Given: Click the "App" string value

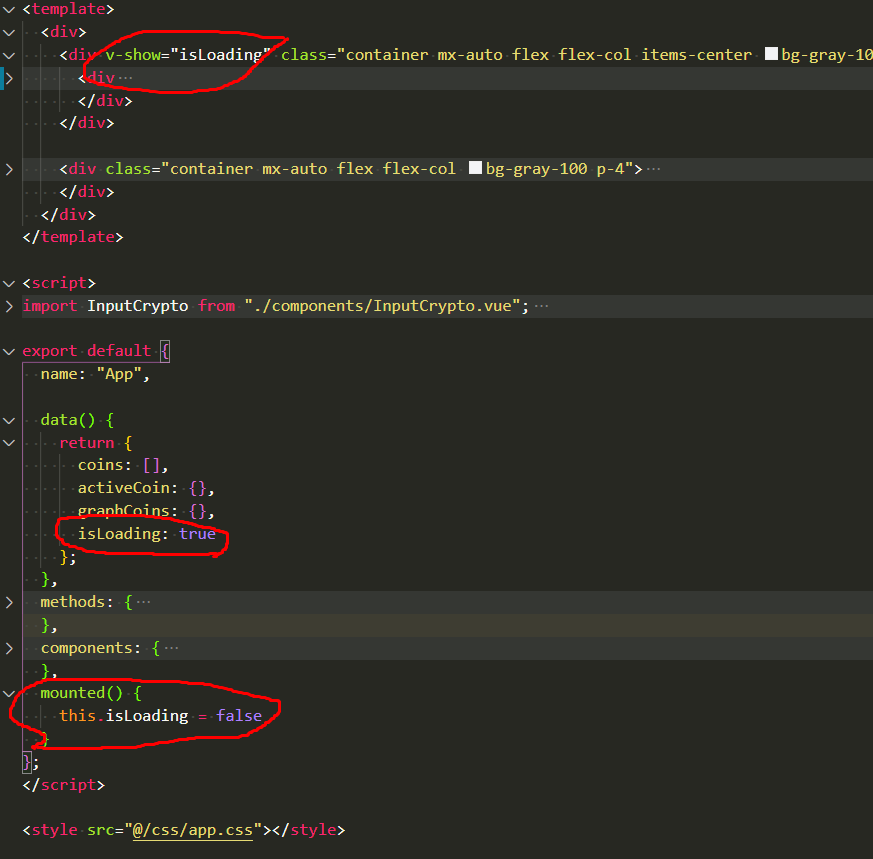Looking at the screenshot, I should click(x=119, y=374).
